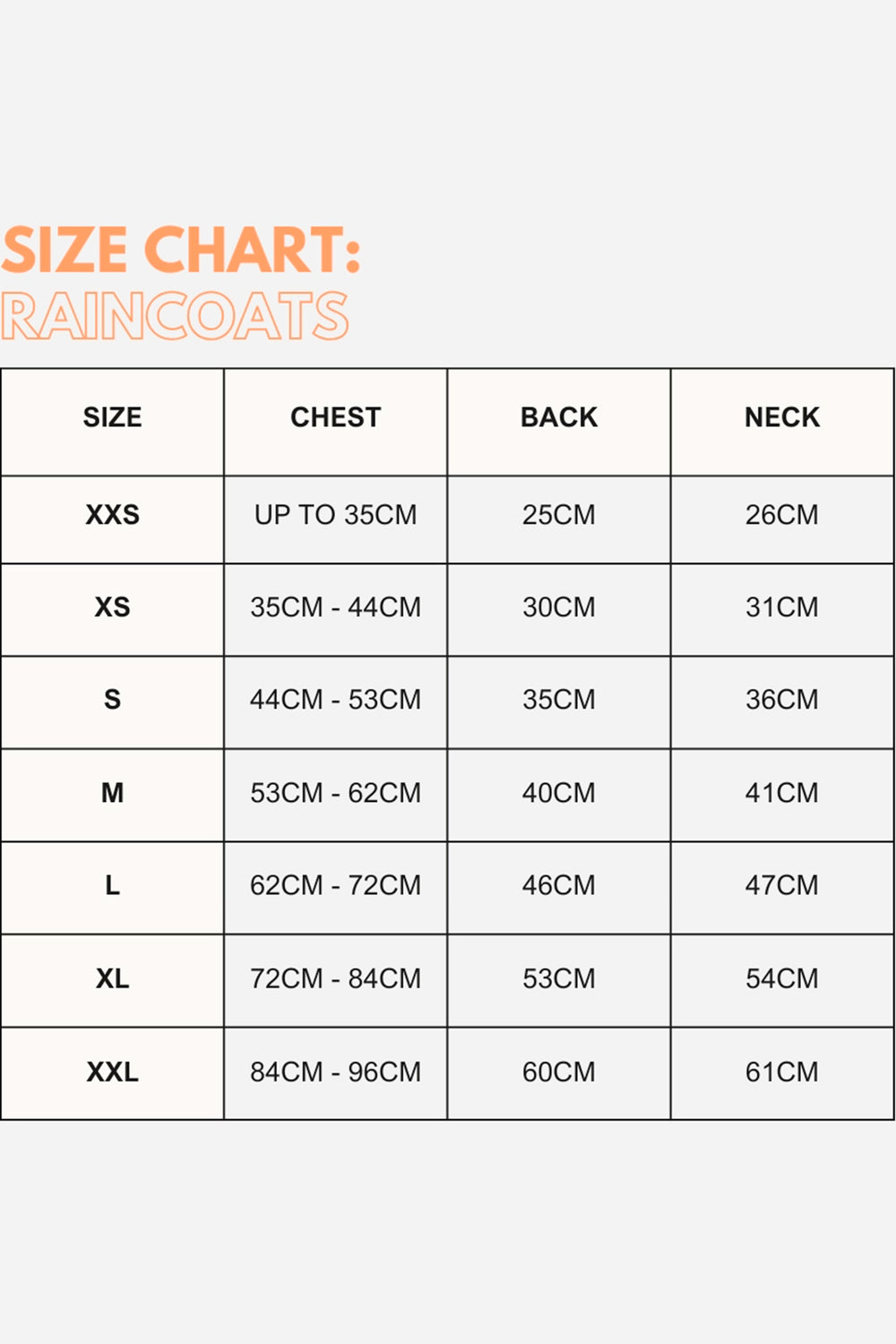
Task: Select the BACK column header
Action: tap(559, 418)
